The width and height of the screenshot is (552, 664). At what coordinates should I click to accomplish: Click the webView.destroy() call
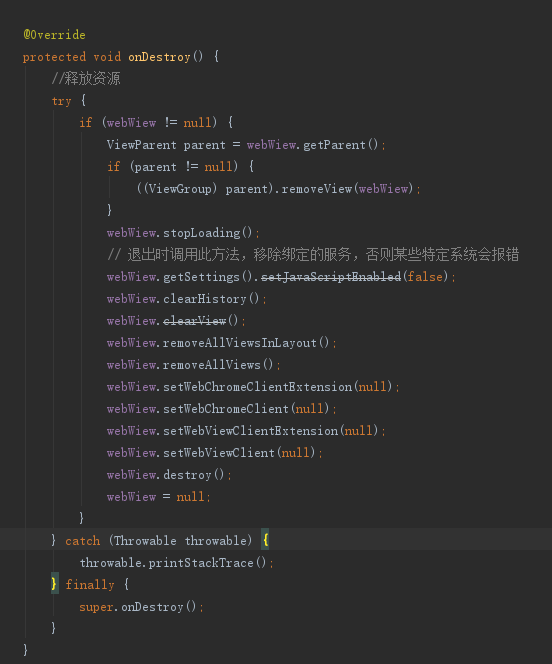click(169, 475)
